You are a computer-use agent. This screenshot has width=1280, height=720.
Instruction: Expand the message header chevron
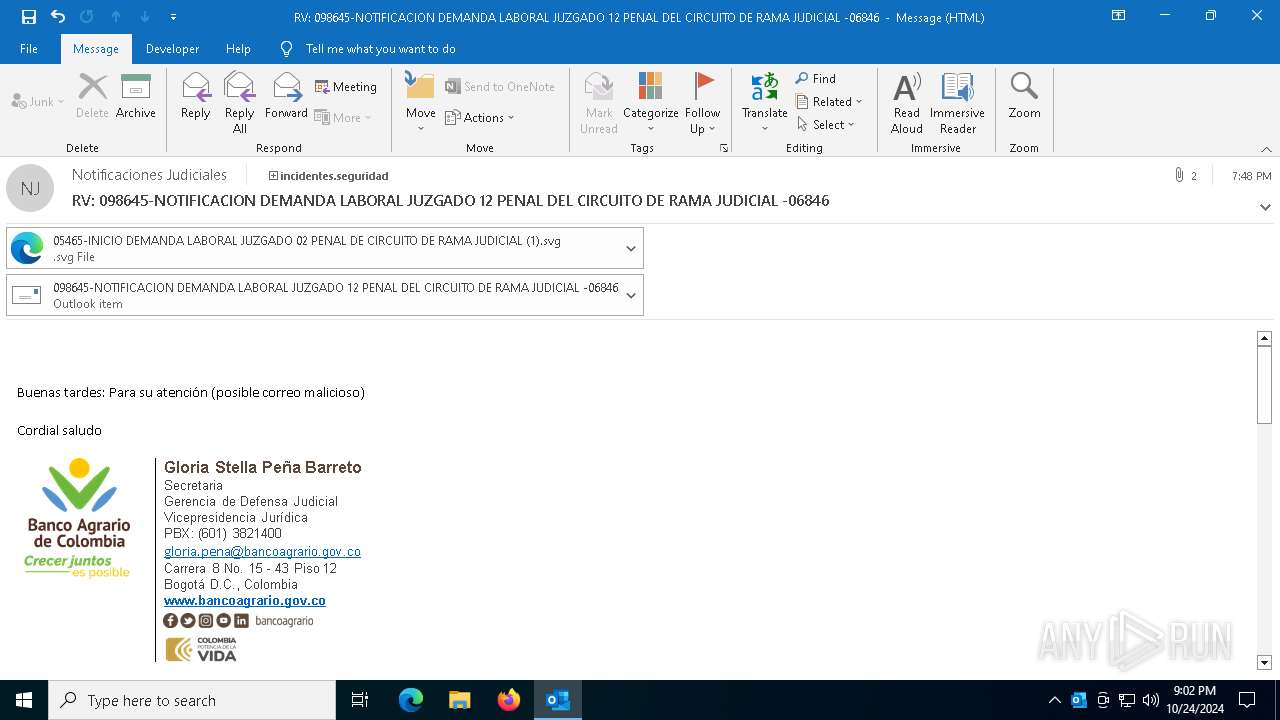[1265, 207]
